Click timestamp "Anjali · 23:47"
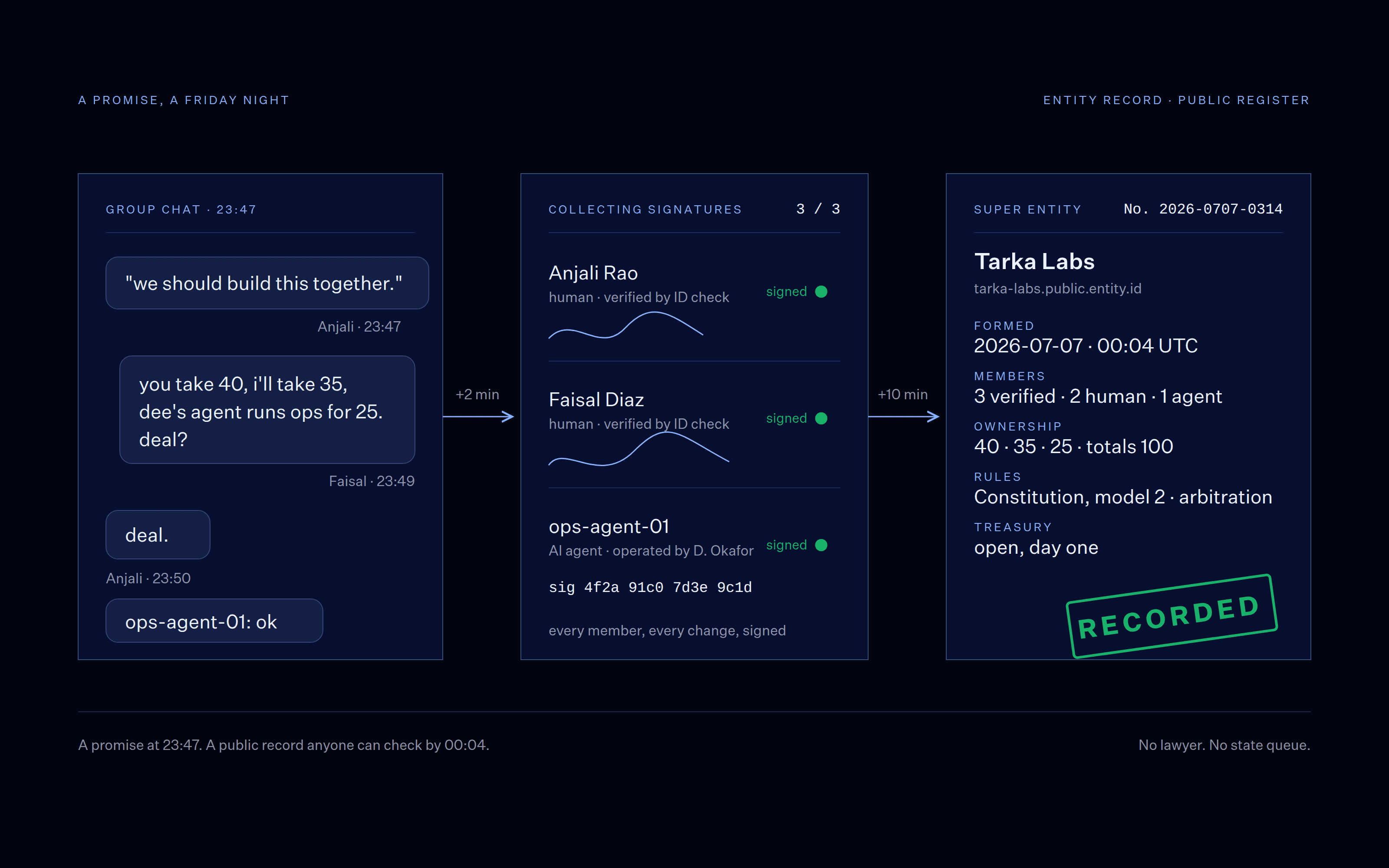This screenshot has width=1389, height=868. click(x=359, y=327)
